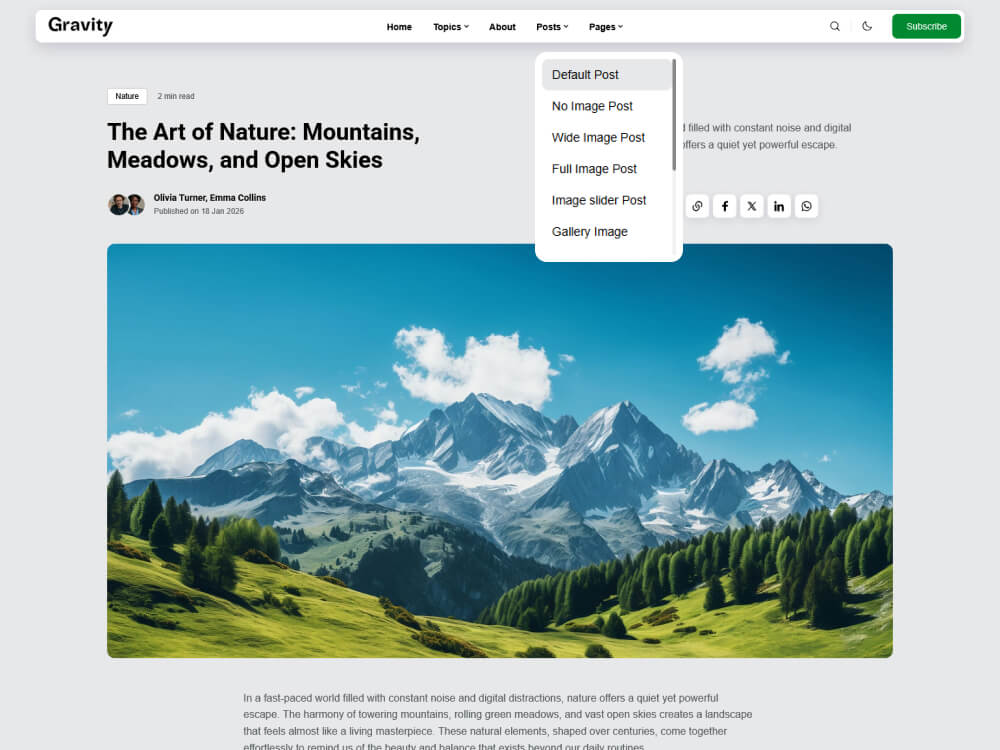The height and width of the screenshot is (750, 1000).
Task: Choose Wide Image Post in the menu
Action: (598, 137)
